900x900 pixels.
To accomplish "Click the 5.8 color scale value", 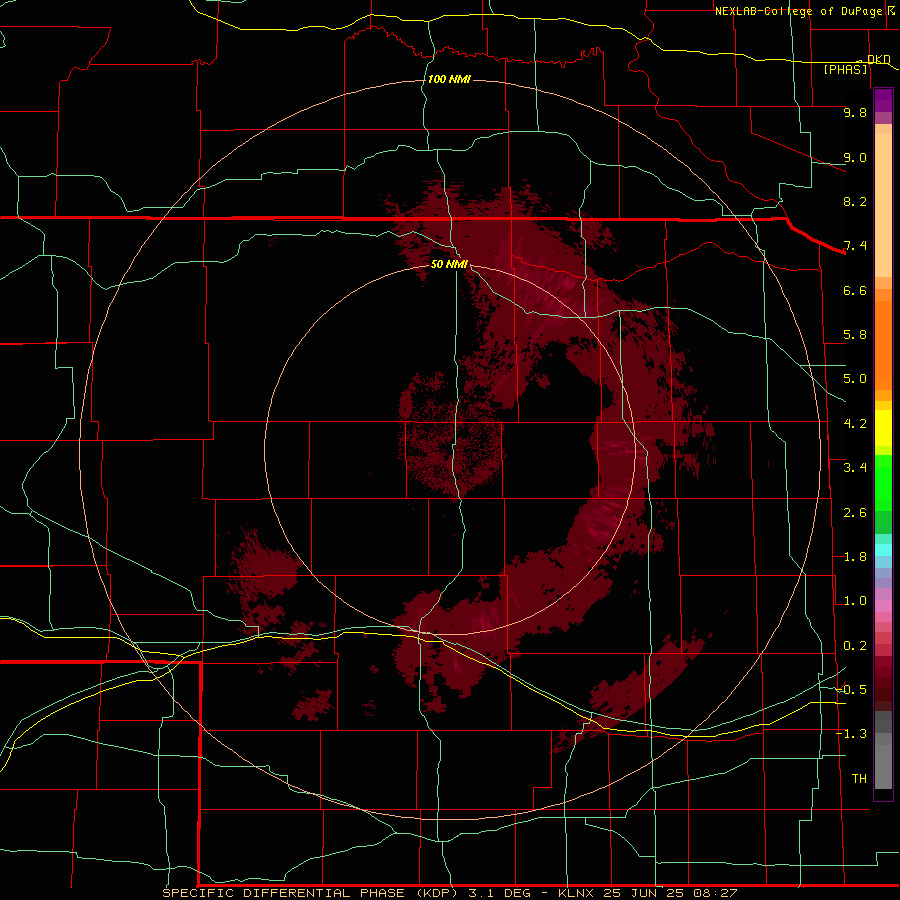I will 855,335.
